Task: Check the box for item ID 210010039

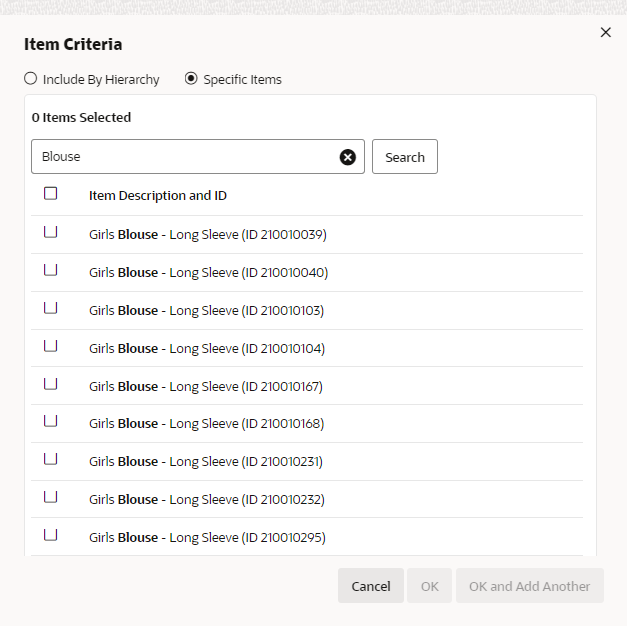Action: (50, 232)
